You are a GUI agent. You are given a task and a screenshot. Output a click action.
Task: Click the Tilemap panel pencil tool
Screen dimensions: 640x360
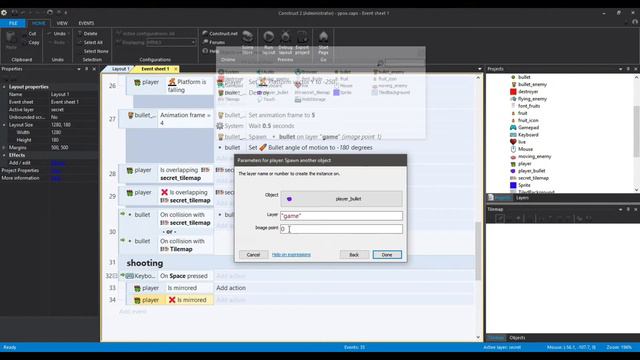[500, 218]
